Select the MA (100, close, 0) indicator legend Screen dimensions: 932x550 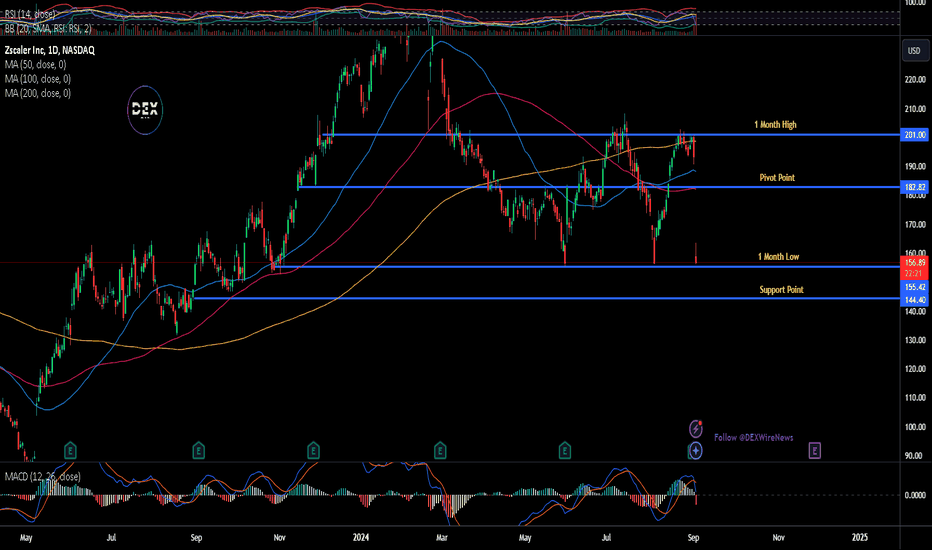coord(38,79)
